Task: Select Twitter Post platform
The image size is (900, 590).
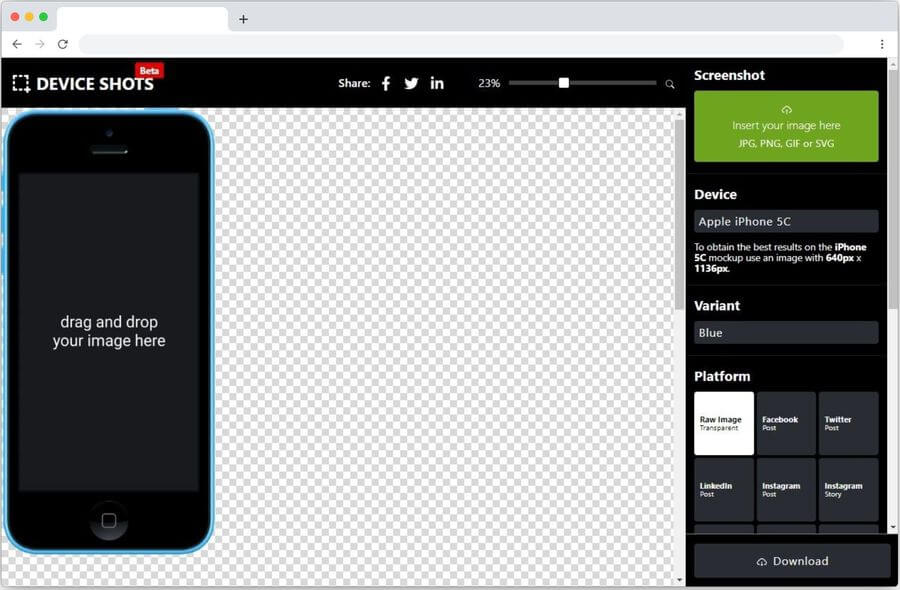Action: point(848,424)
